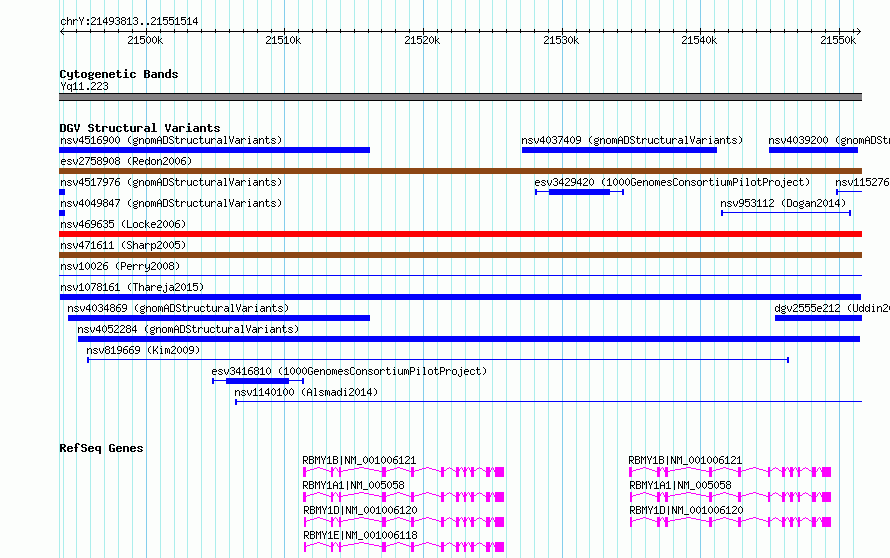
Task: Click the 21540k ruler tick label
Action: pos(699,40)
